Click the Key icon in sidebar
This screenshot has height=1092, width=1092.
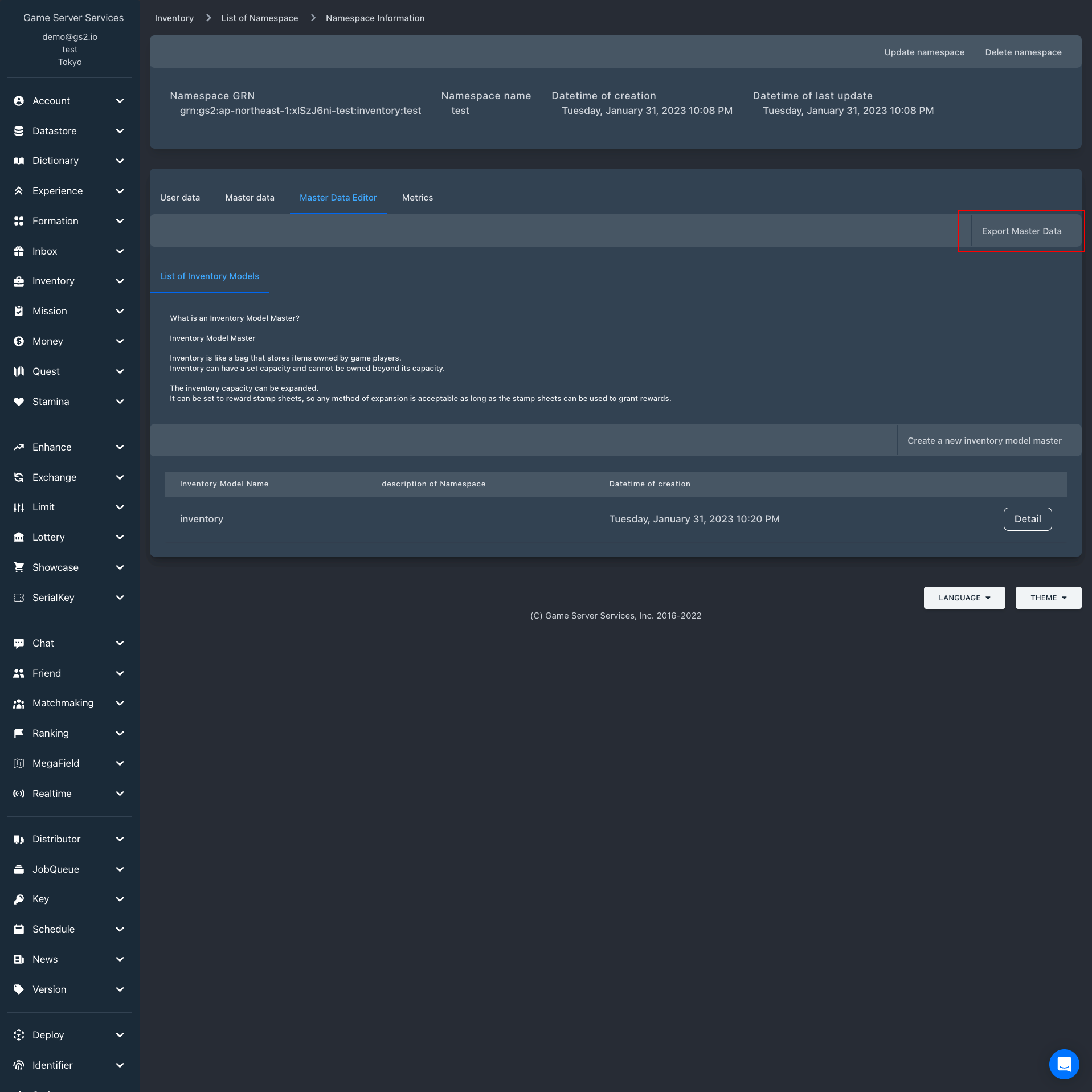click(x=19, y=899)
